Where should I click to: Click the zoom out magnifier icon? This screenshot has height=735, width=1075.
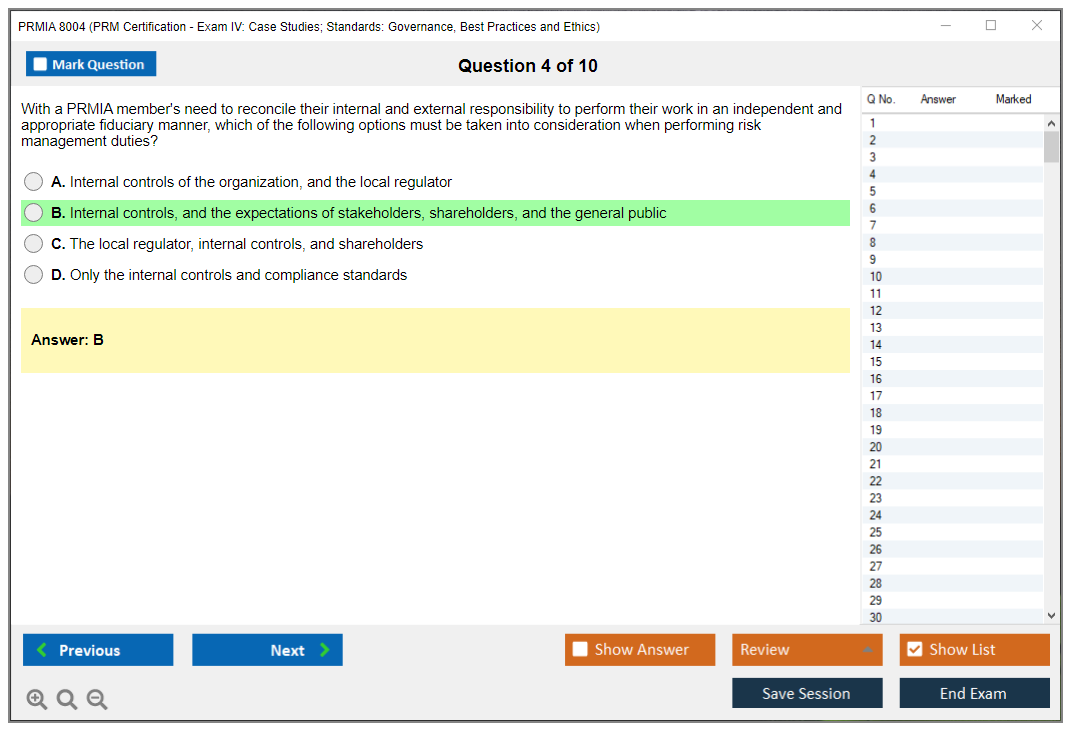[97, 700]
